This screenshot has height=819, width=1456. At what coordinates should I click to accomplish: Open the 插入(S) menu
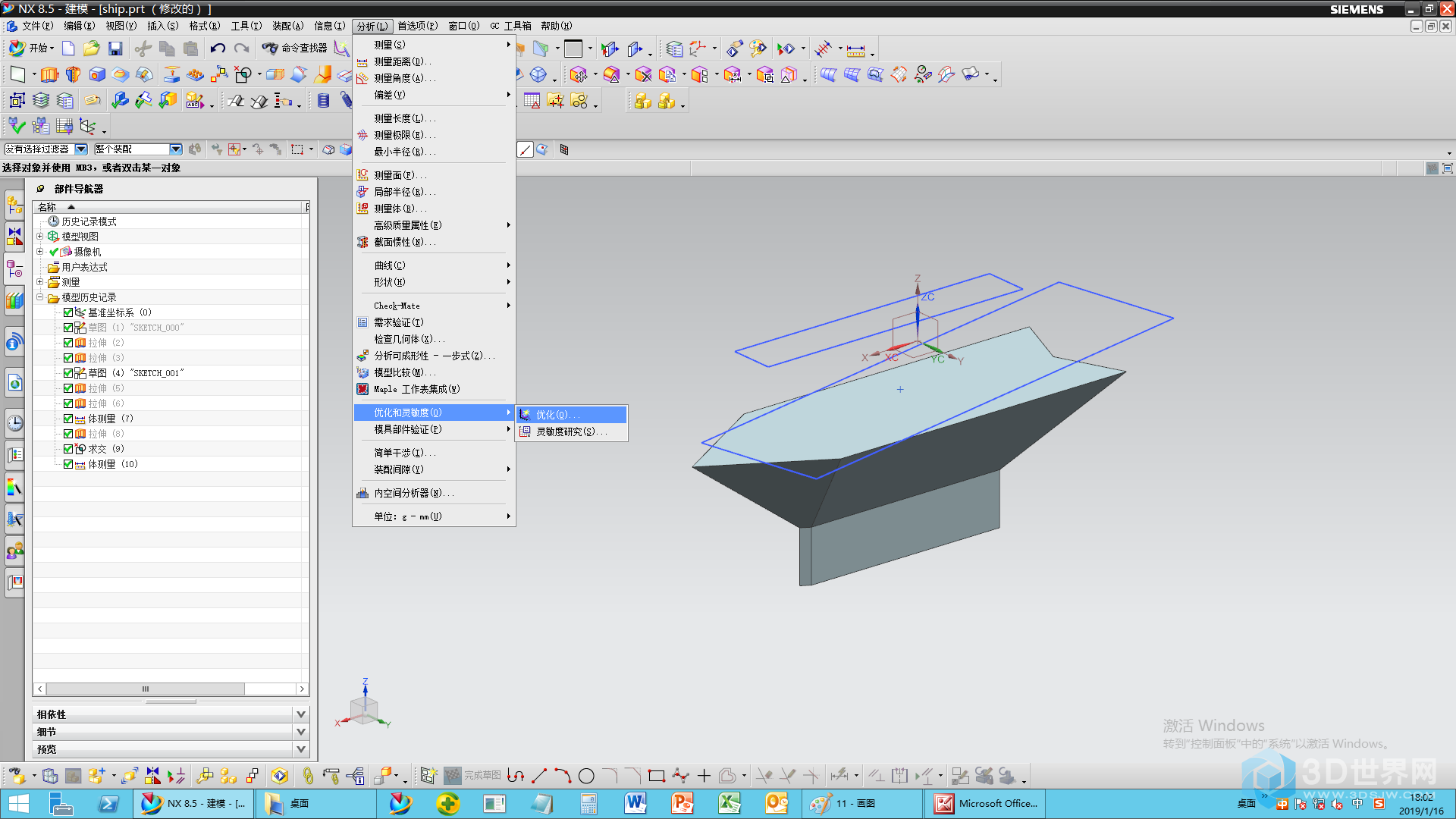(x=162, y=26)
